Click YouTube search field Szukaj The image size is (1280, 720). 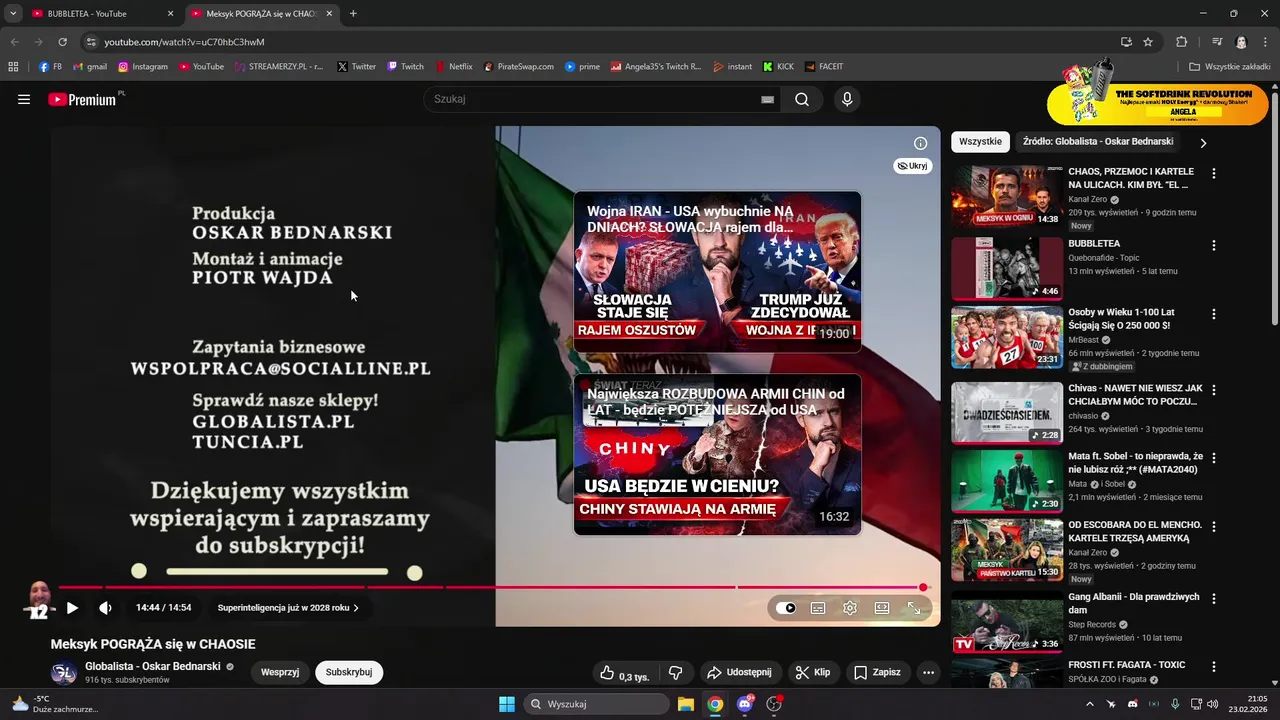[590, 99]
